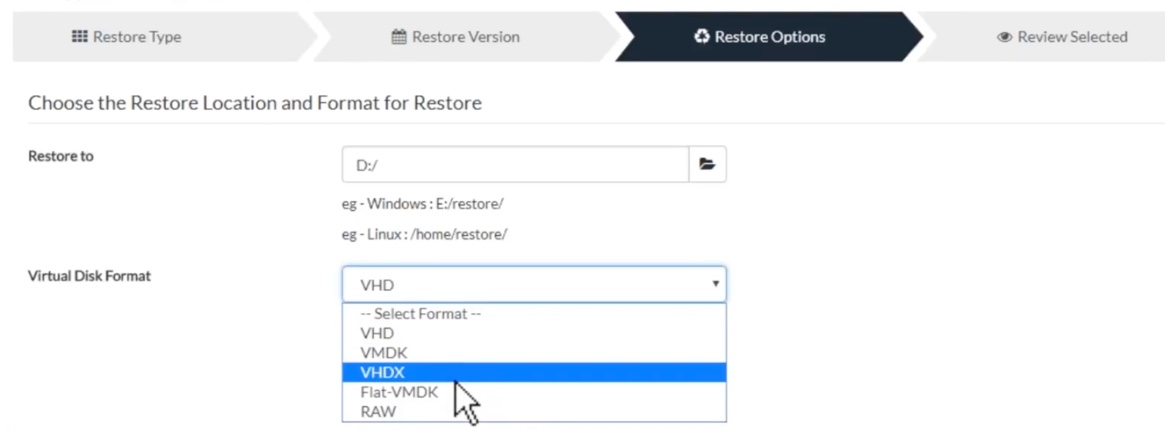Click the recycle icon on Restore Options step
Image resolution: width=1165 pixels, height=432 pixels.
pos(700,38)
